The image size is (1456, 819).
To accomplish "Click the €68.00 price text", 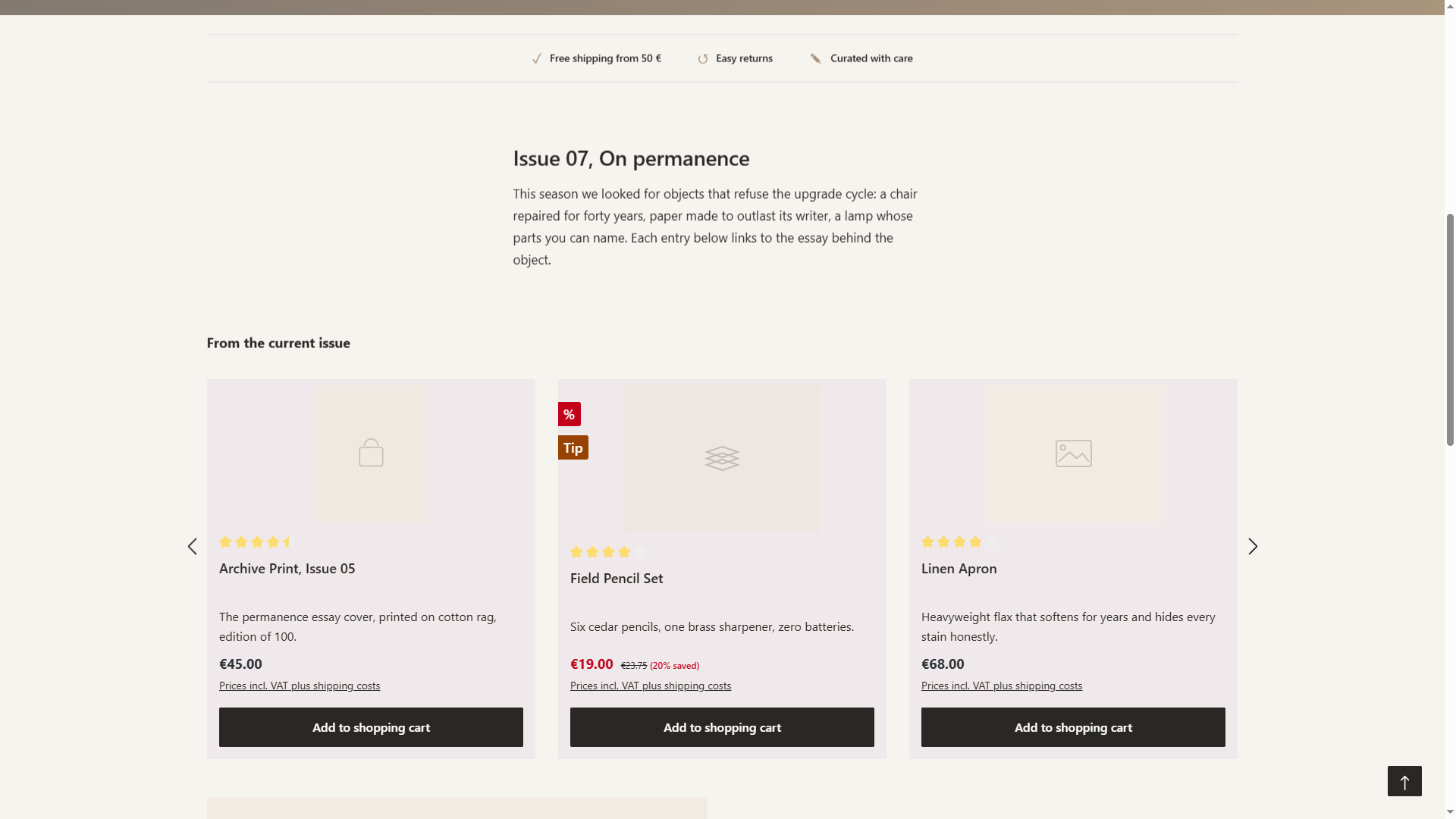I will tap(943, 664).
